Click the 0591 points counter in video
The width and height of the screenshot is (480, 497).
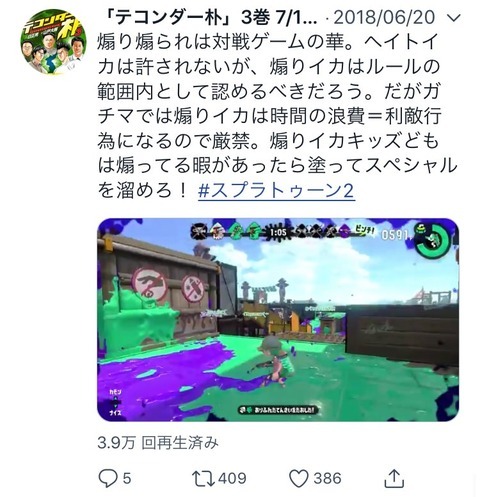[x=394, y=235]
